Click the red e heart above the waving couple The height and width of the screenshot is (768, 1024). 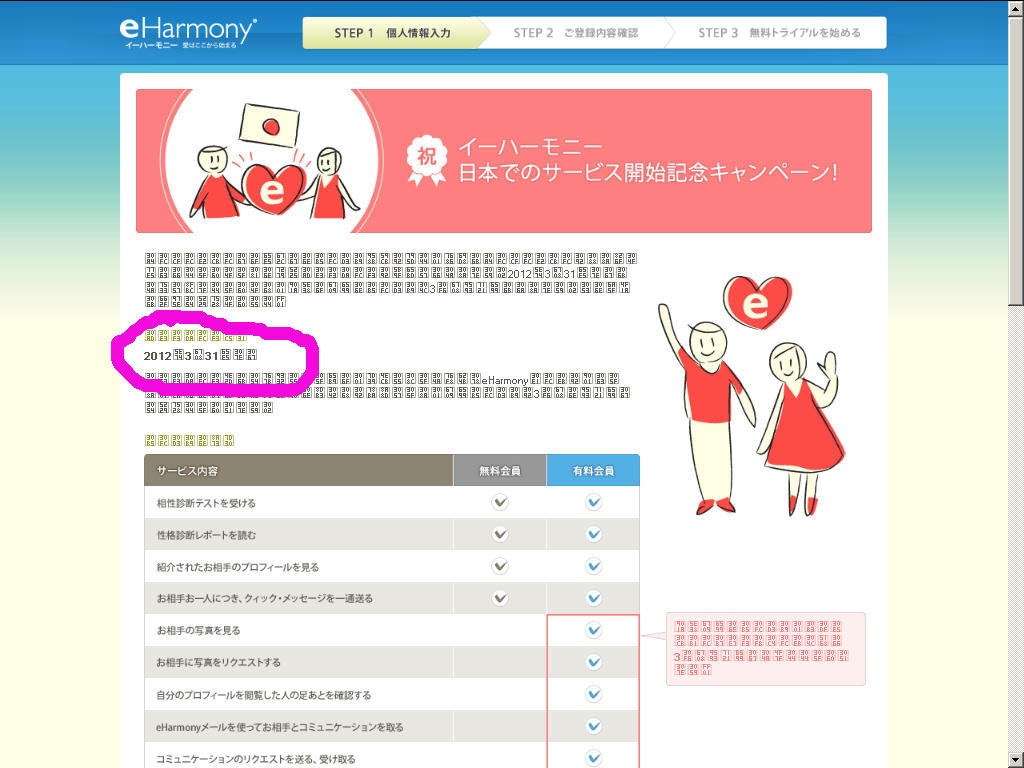(757, 302)
